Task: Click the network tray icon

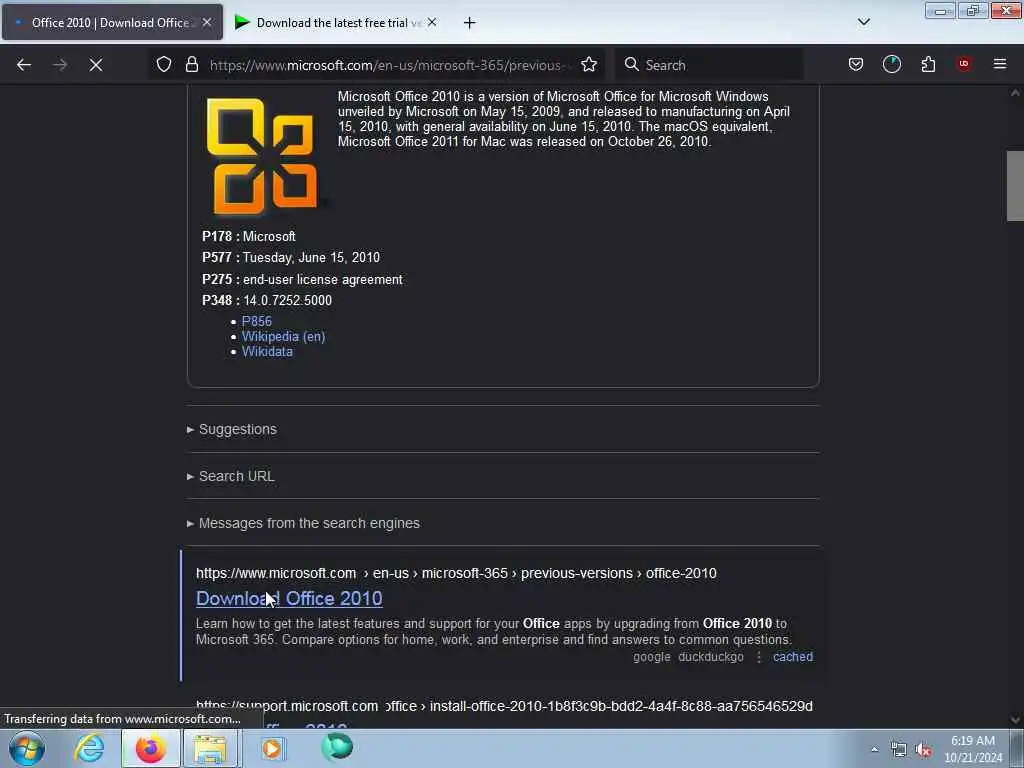Action: [899, 750]
